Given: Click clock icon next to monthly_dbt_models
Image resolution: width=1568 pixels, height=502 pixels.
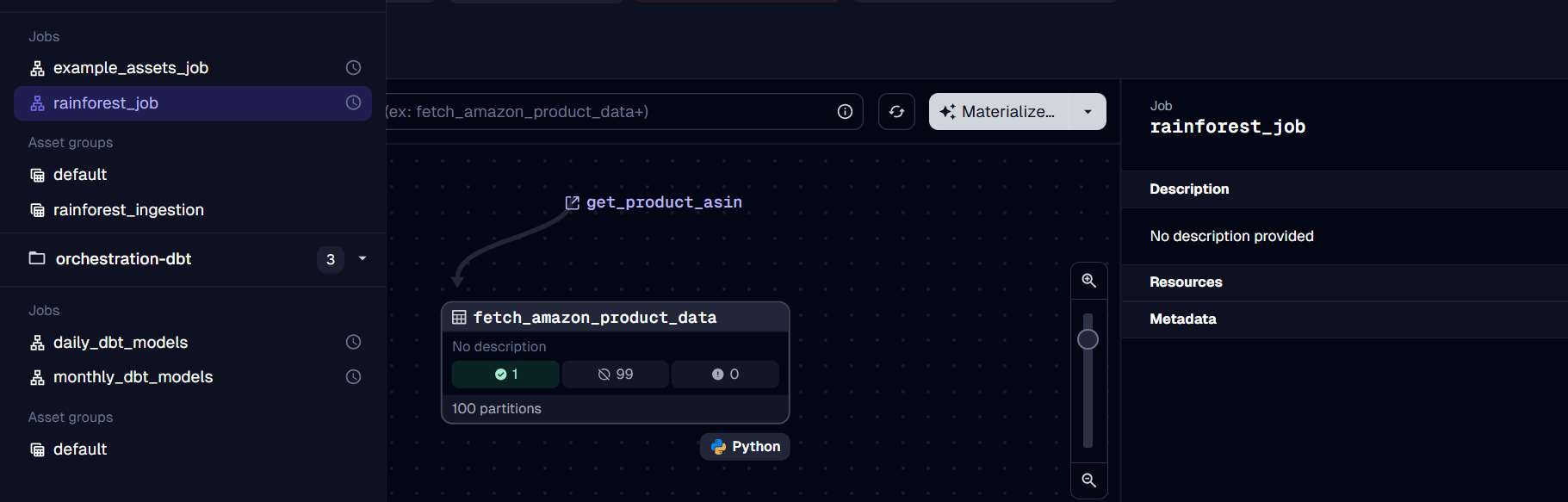Looking at the screenshot, I should pyautogui.click(x=353, y=377).
